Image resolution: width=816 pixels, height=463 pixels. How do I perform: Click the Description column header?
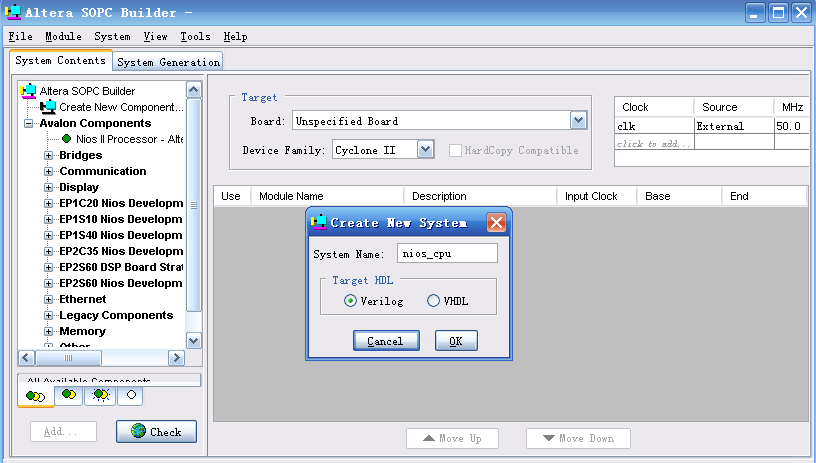480,196
